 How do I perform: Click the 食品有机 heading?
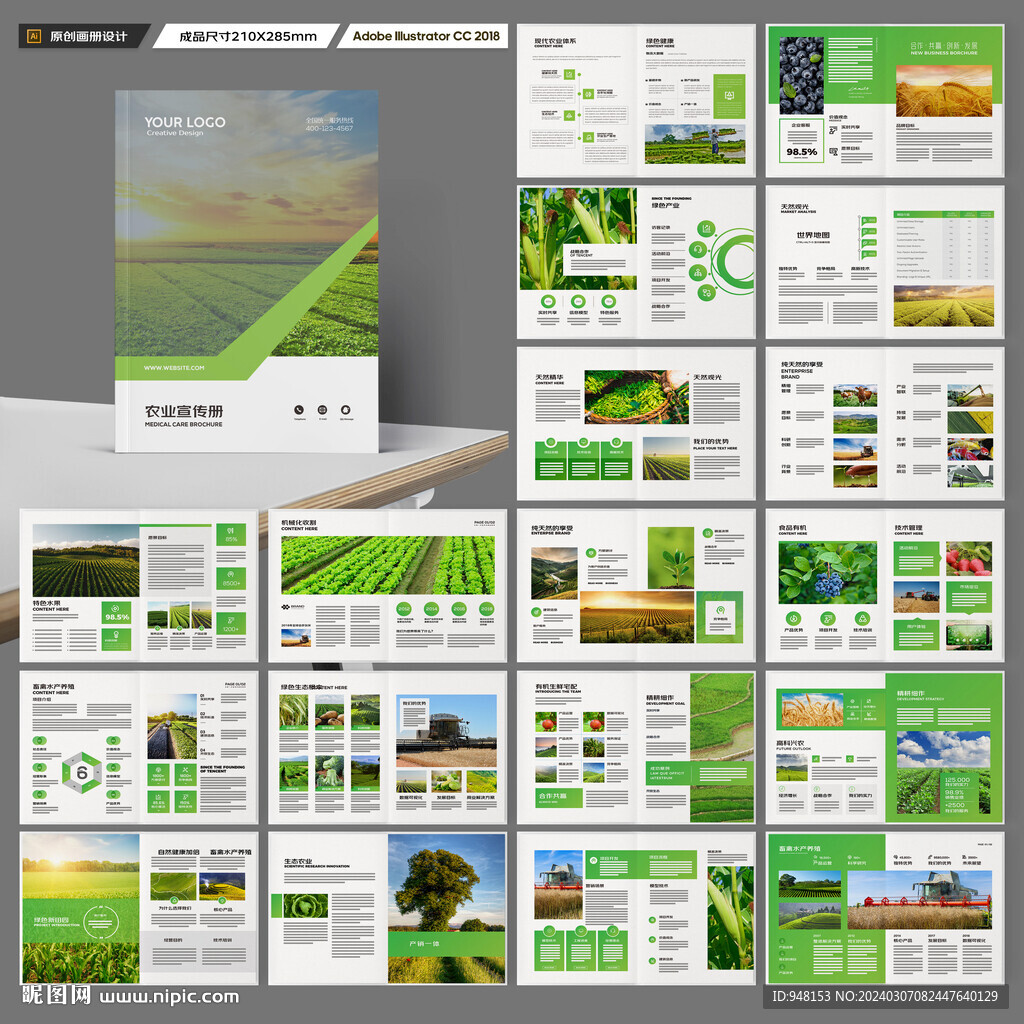(x=792, y=527)
